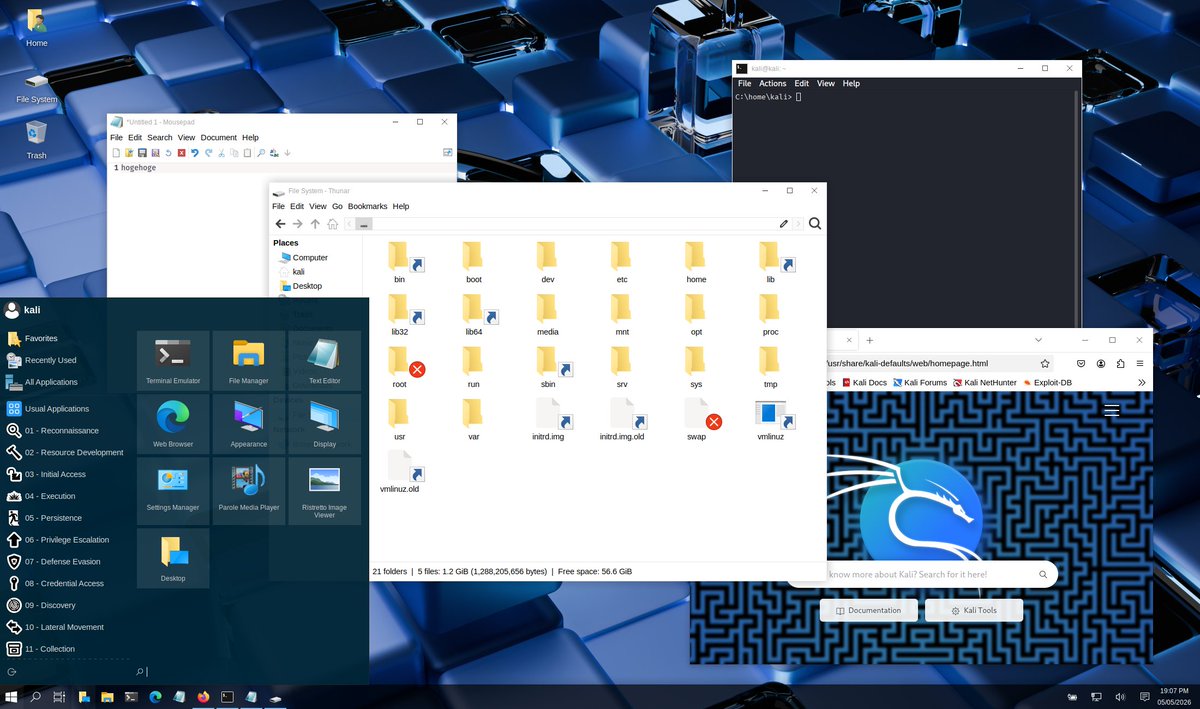Viewport: 1200px width, 709px height.
Task: Click the Documentation button on Kali homepage
Action: (x=868, y=610)
